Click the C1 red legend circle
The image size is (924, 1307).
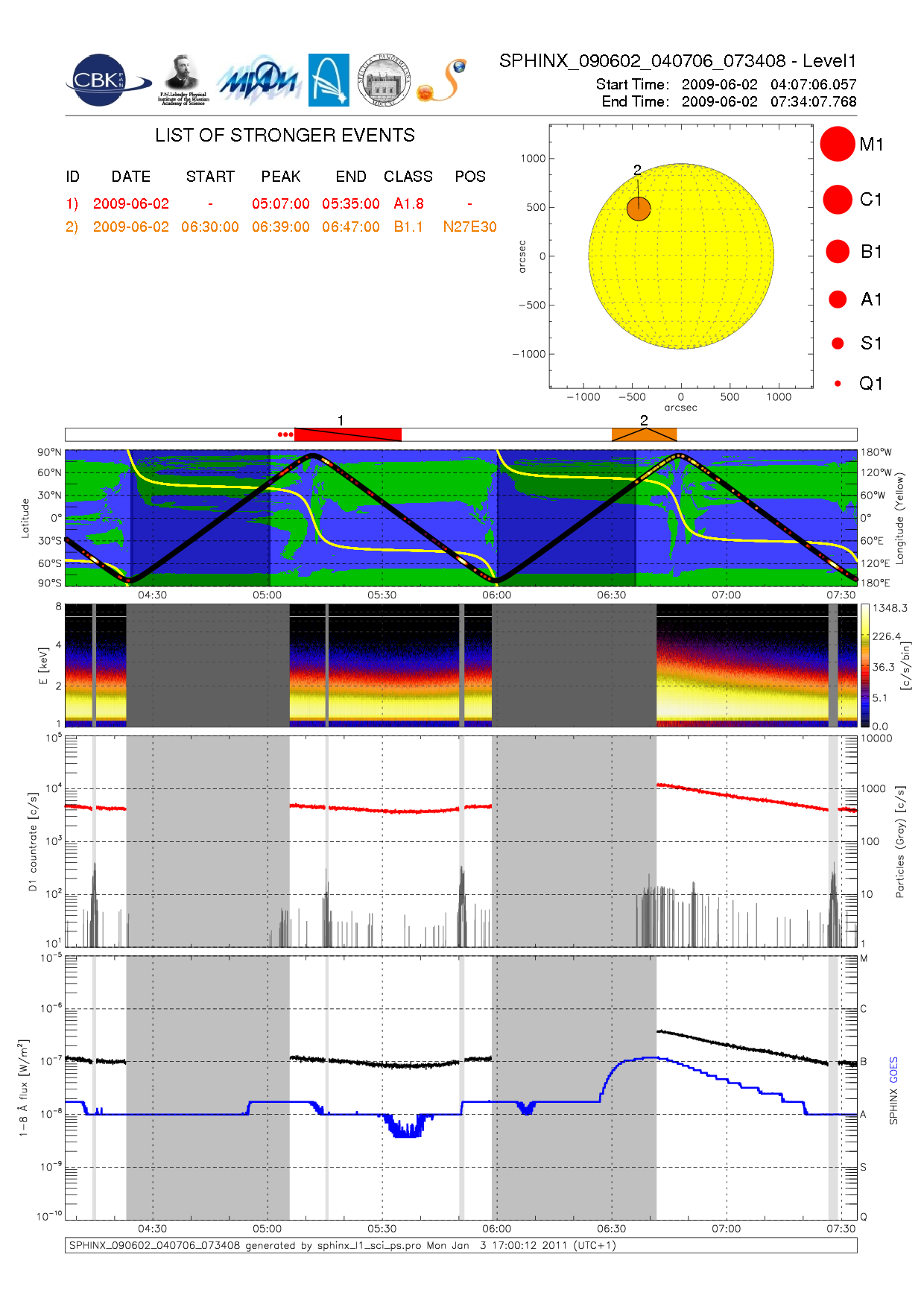(838, 200)
